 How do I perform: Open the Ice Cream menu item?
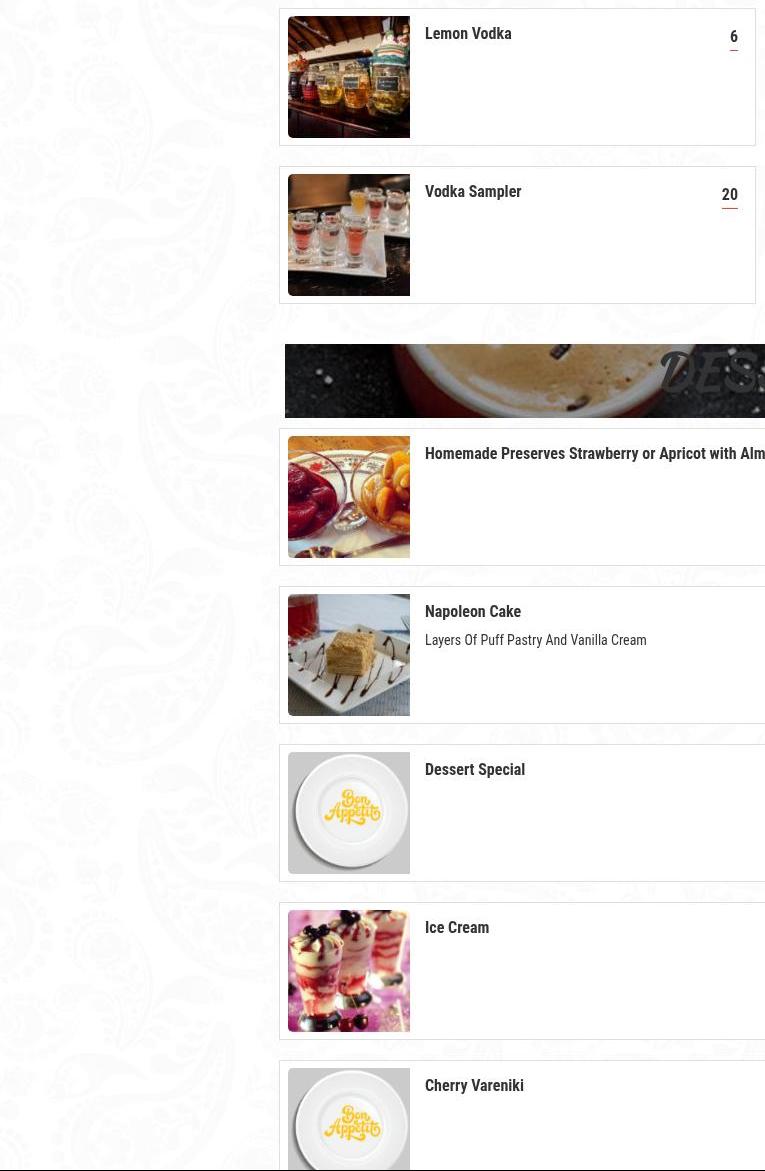pyautogui.click(x=457, y=928)
